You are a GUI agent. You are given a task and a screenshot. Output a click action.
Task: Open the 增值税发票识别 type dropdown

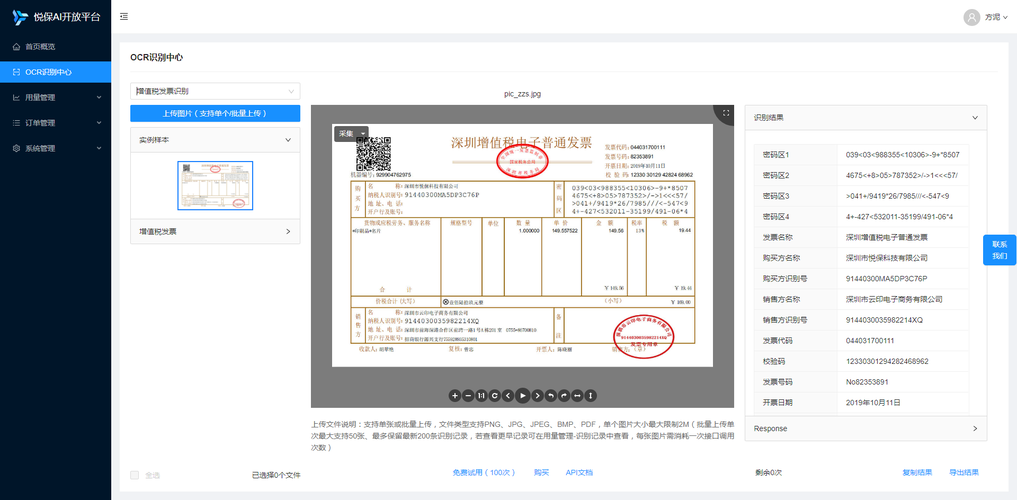[x=215, y=91]
